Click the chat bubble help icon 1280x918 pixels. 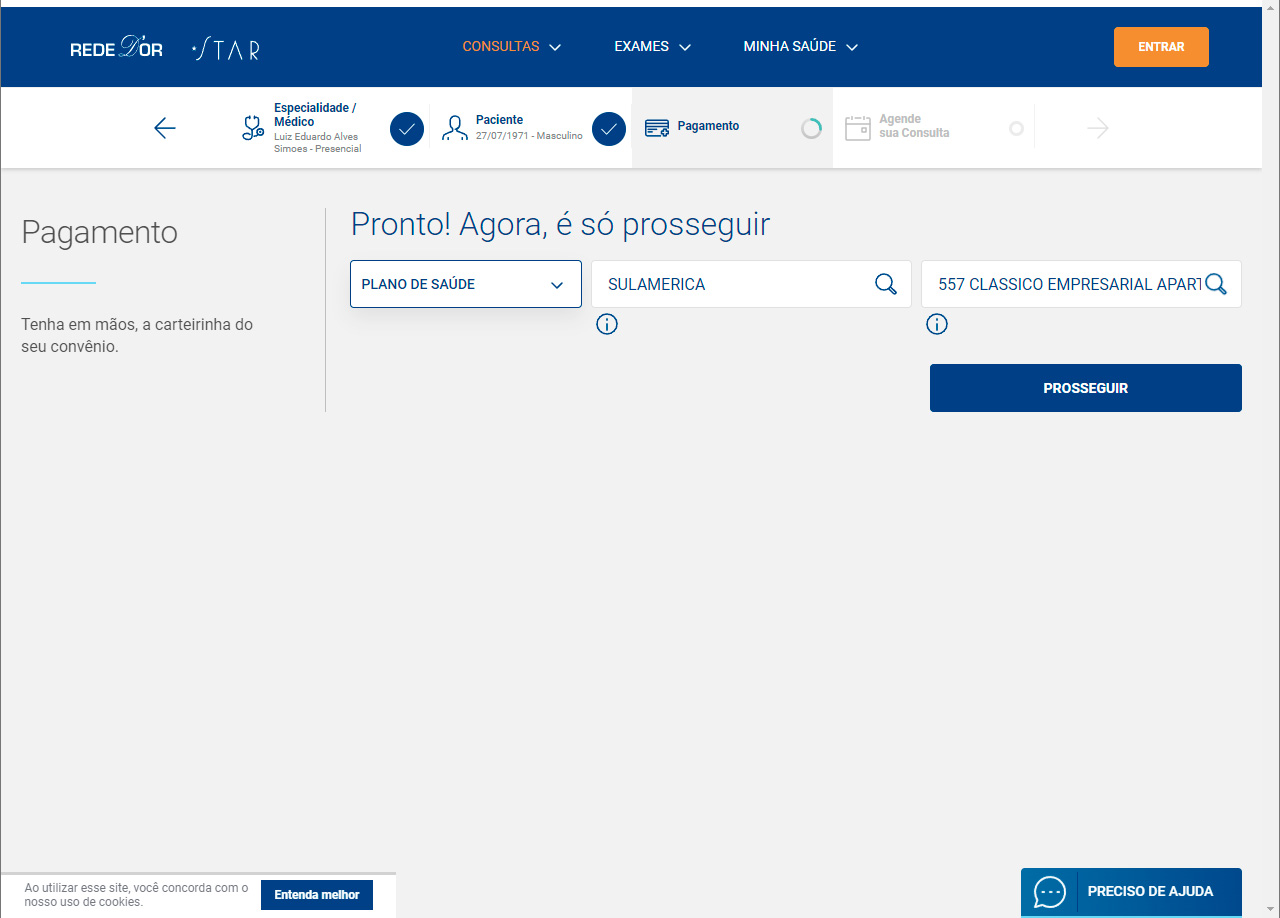[1050, 892]
